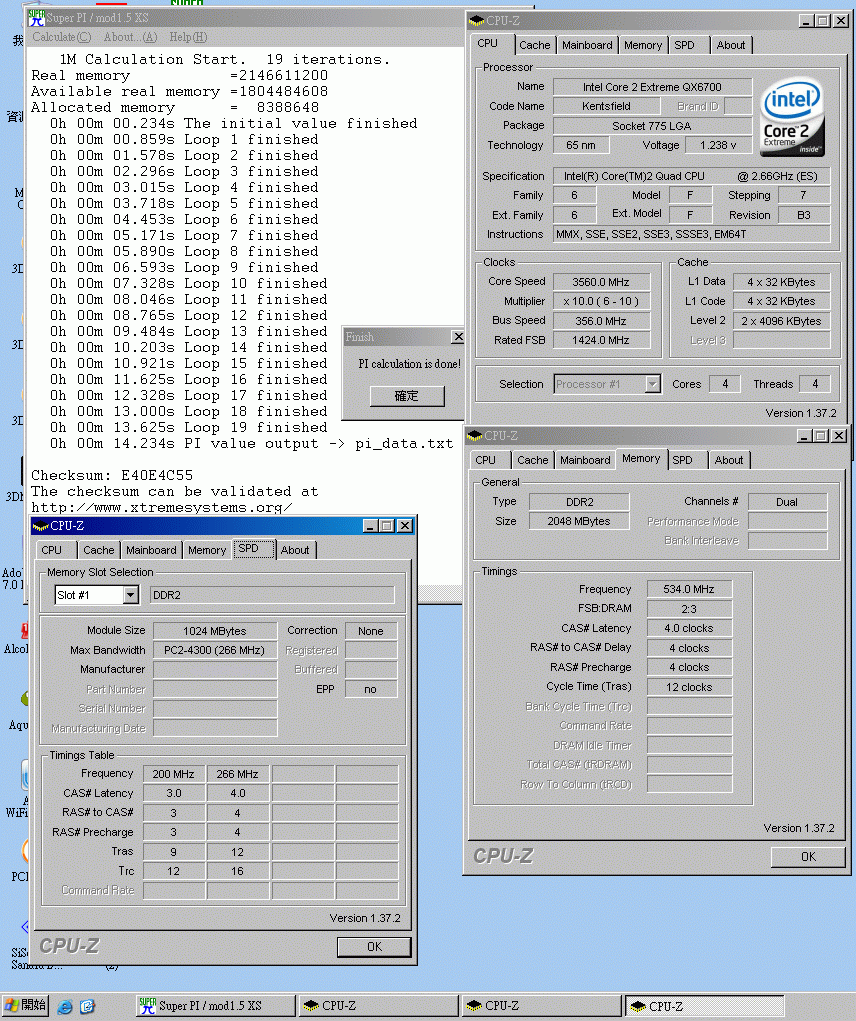The width and height of the screenshot is (856, 1021).
Task: Minimize the SPD CPU-Z window
Action: 370,525
